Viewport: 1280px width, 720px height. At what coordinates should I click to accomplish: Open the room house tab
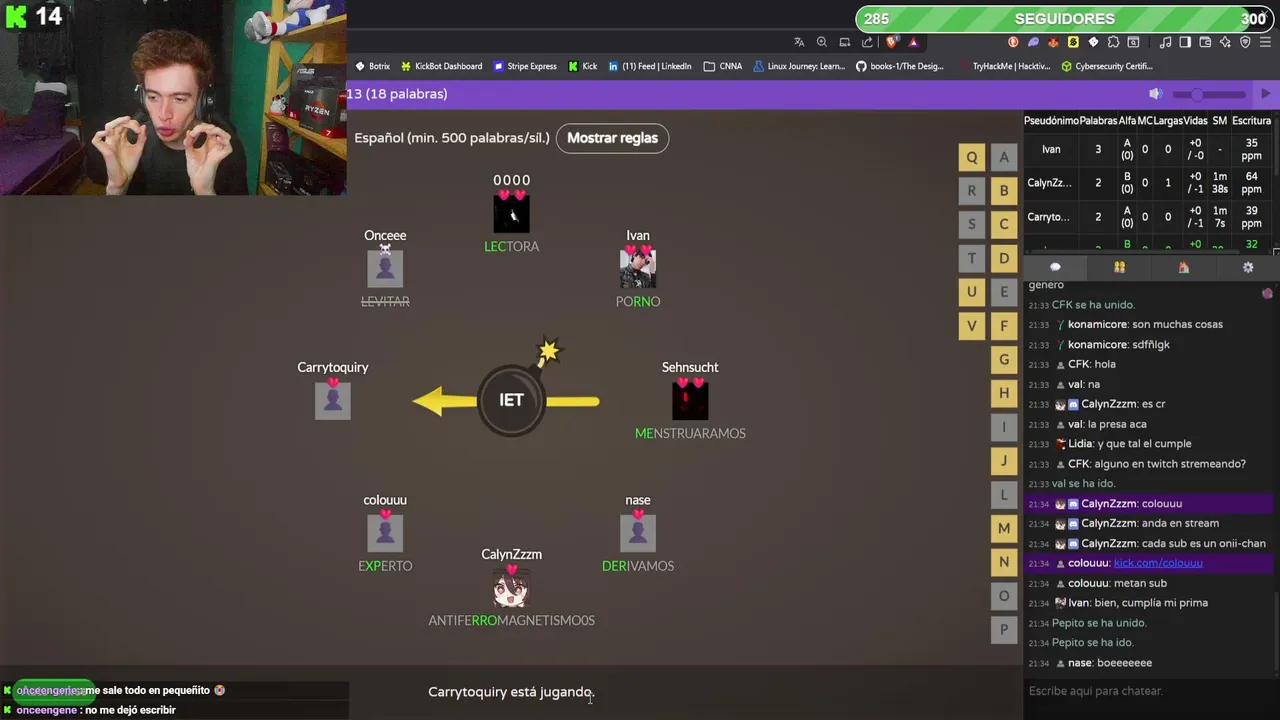[x=1183, y=267]
